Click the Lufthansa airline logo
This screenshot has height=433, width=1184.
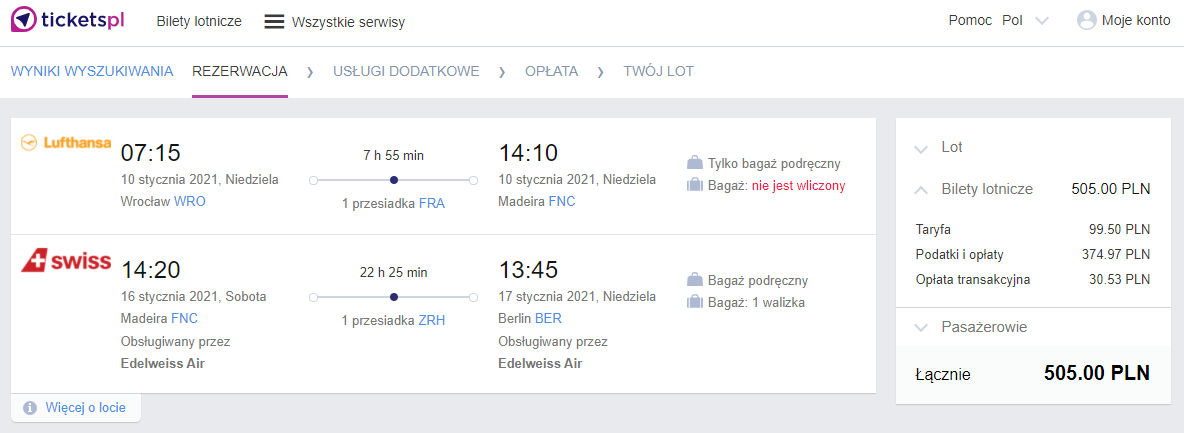pos(66,143)
